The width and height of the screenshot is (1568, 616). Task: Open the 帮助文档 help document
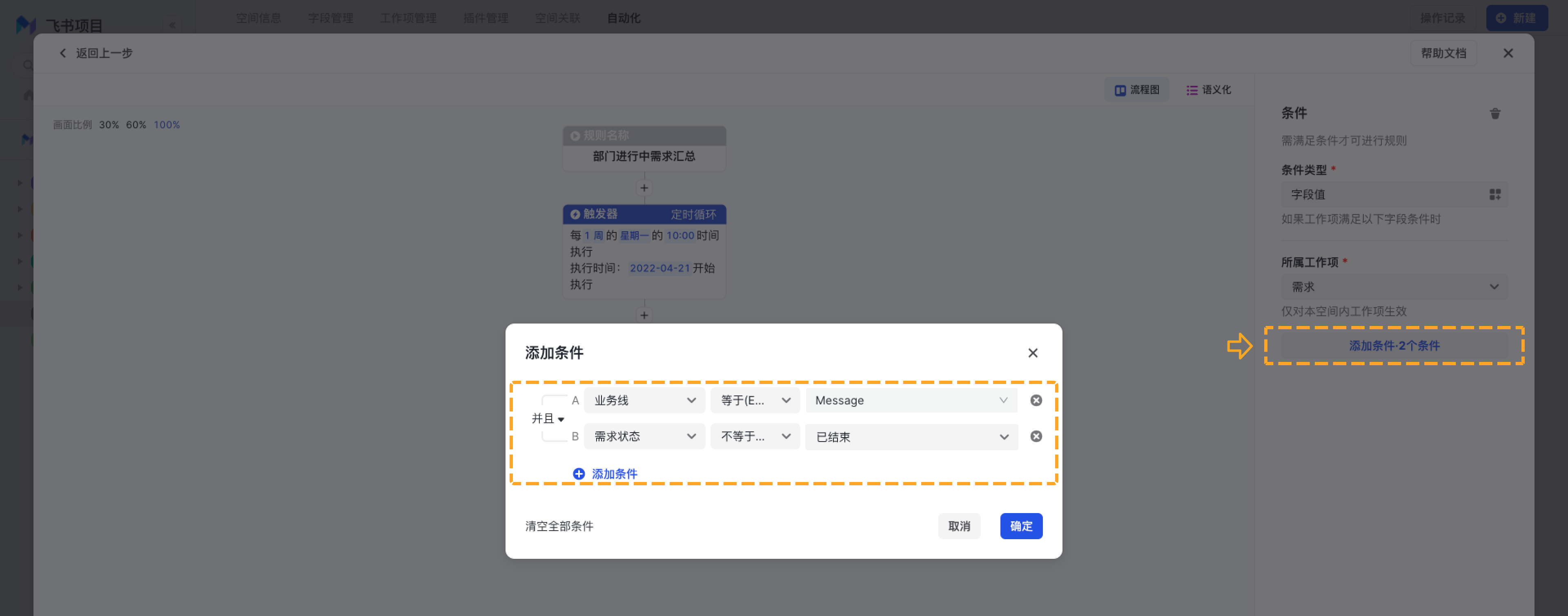pos(1443,53)
